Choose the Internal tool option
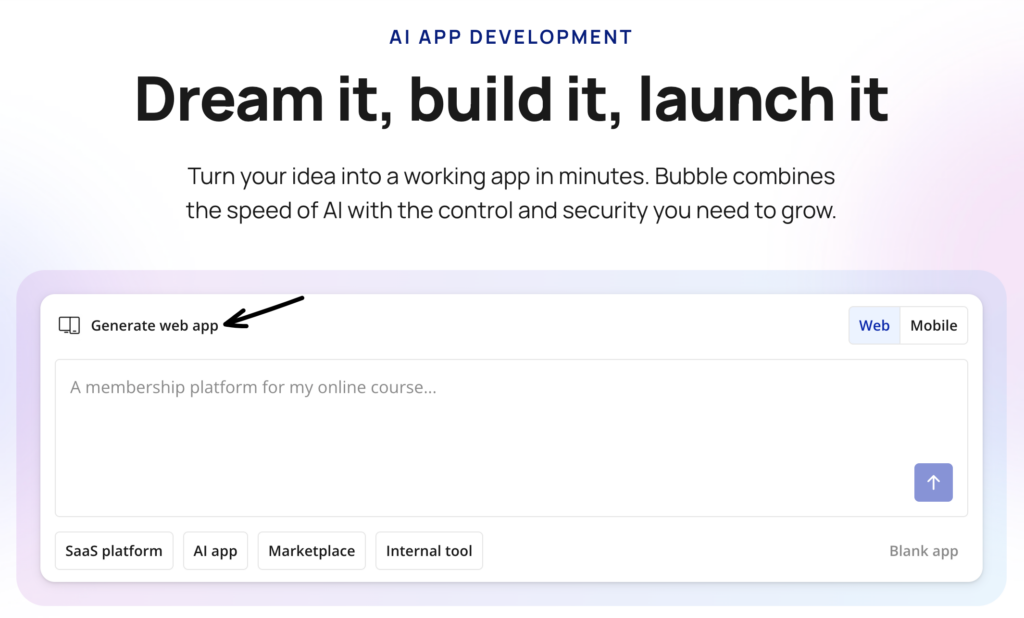 tap(429, 550)
